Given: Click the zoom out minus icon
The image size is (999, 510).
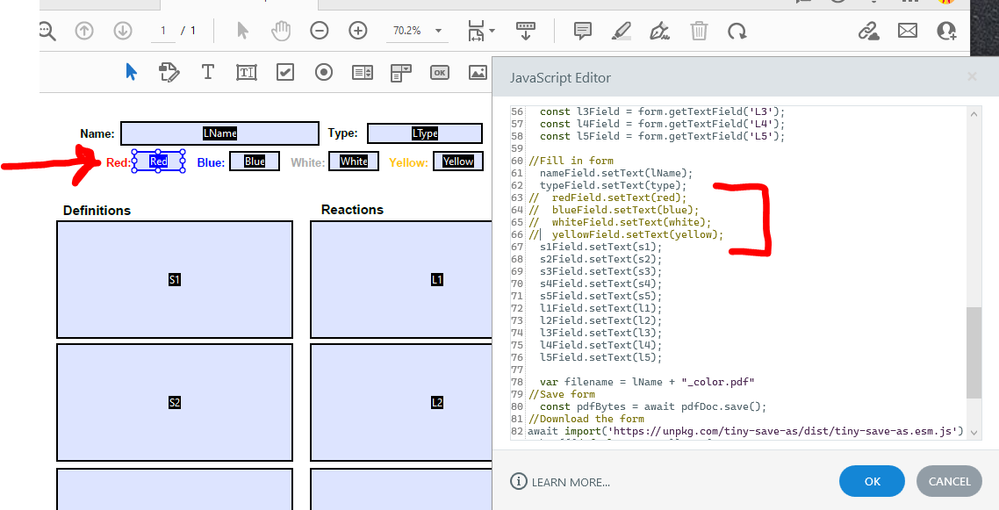Looking at the screenshot, I should point(319,31).
